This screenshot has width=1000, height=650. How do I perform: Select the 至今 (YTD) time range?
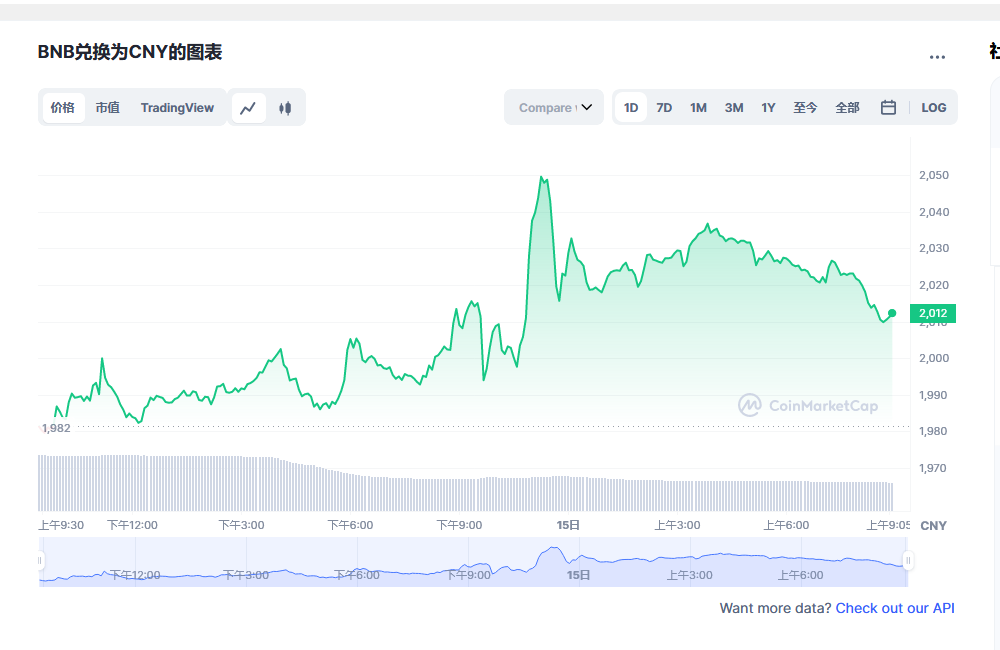coord(805,108)
